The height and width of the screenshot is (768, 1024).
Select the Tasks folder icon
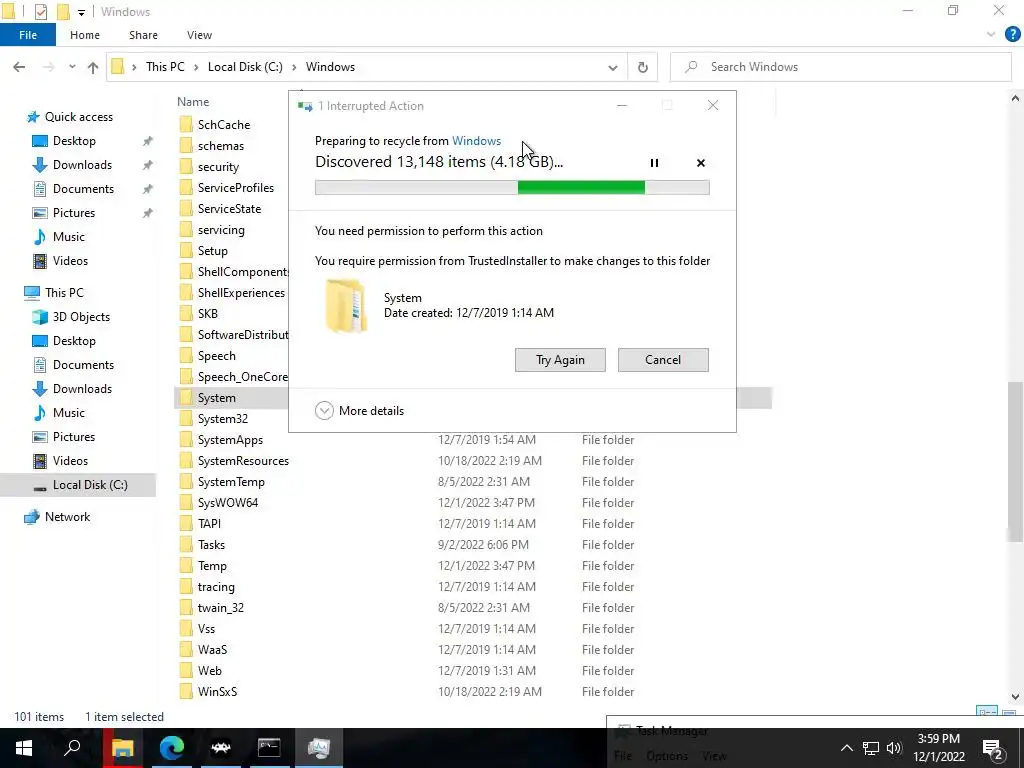(x=186, y=545)
